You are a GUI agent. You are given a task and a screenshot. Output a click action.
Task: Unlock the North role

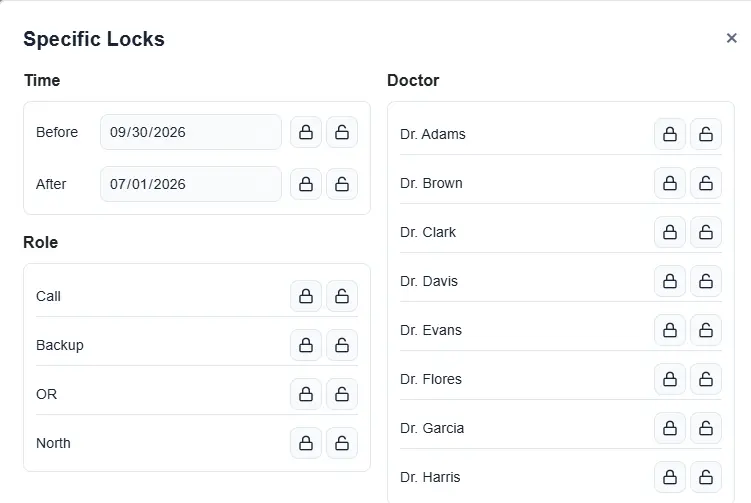[x=342, y=443]
